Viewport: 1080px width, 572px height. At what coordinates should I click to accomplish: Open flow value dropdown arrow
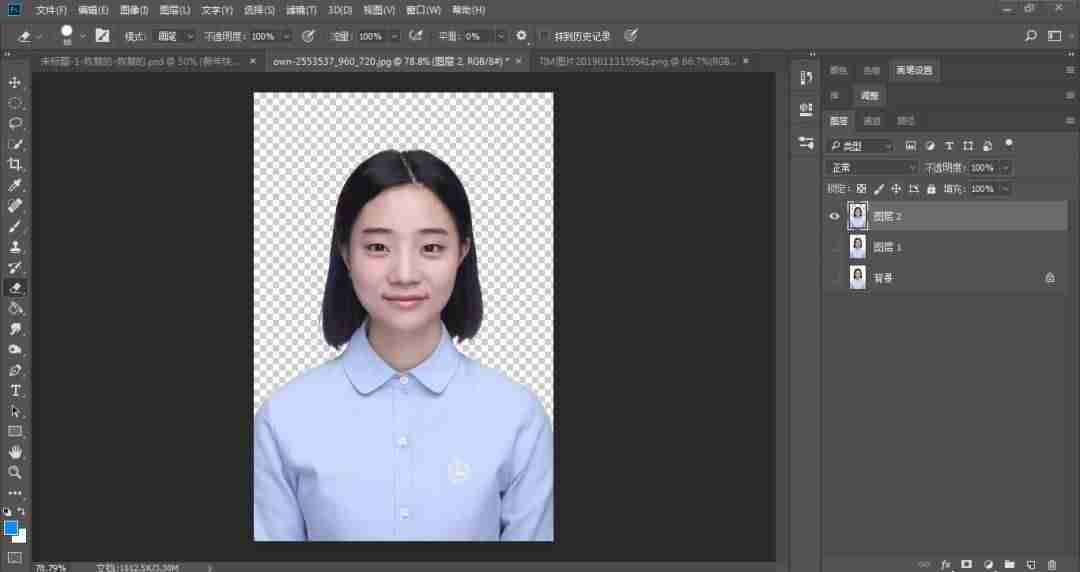pos(395,36)
